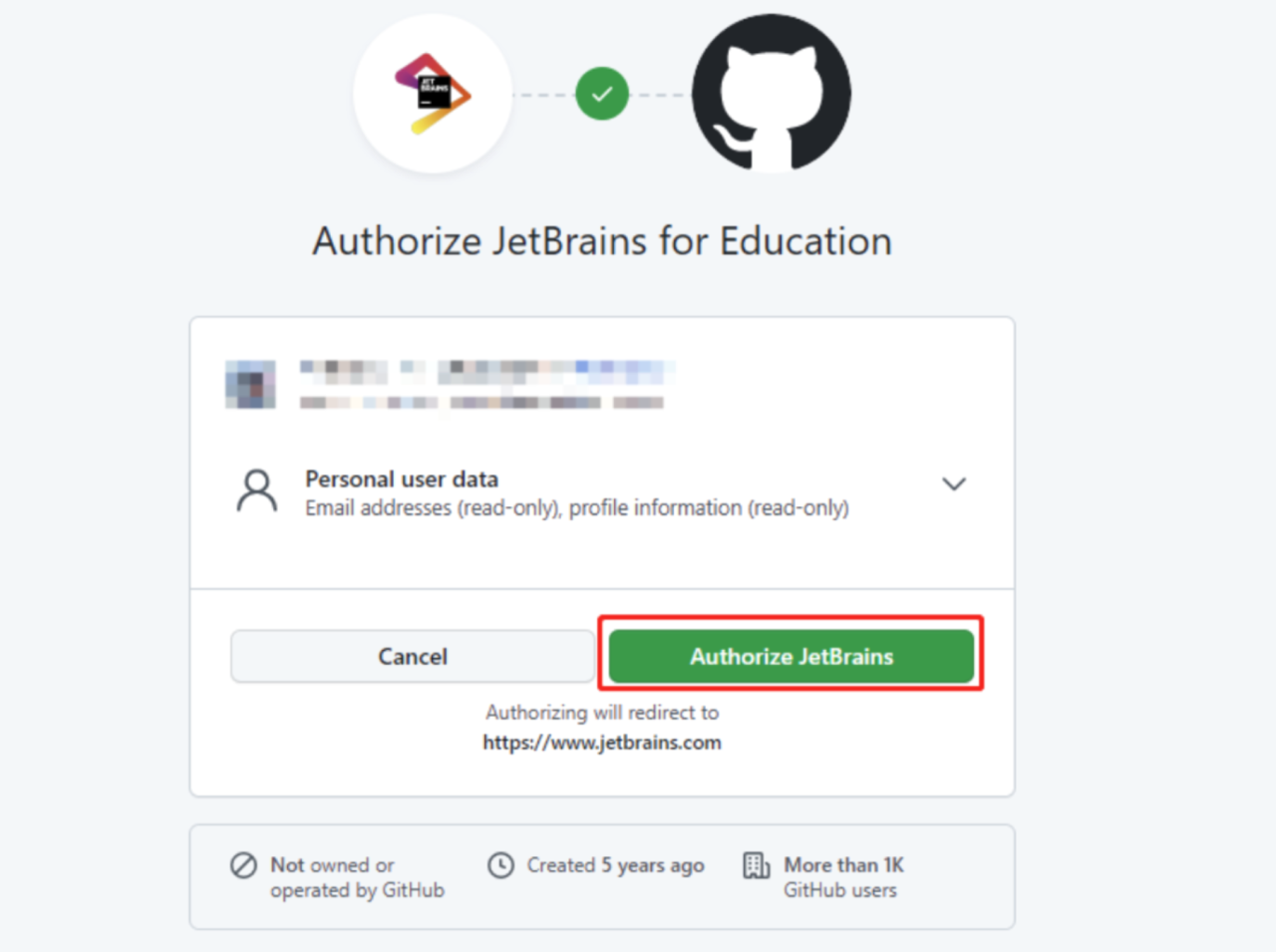
Task: Open the https://www.jetbrains.com redirect link
Action: [x=602, y=742]
